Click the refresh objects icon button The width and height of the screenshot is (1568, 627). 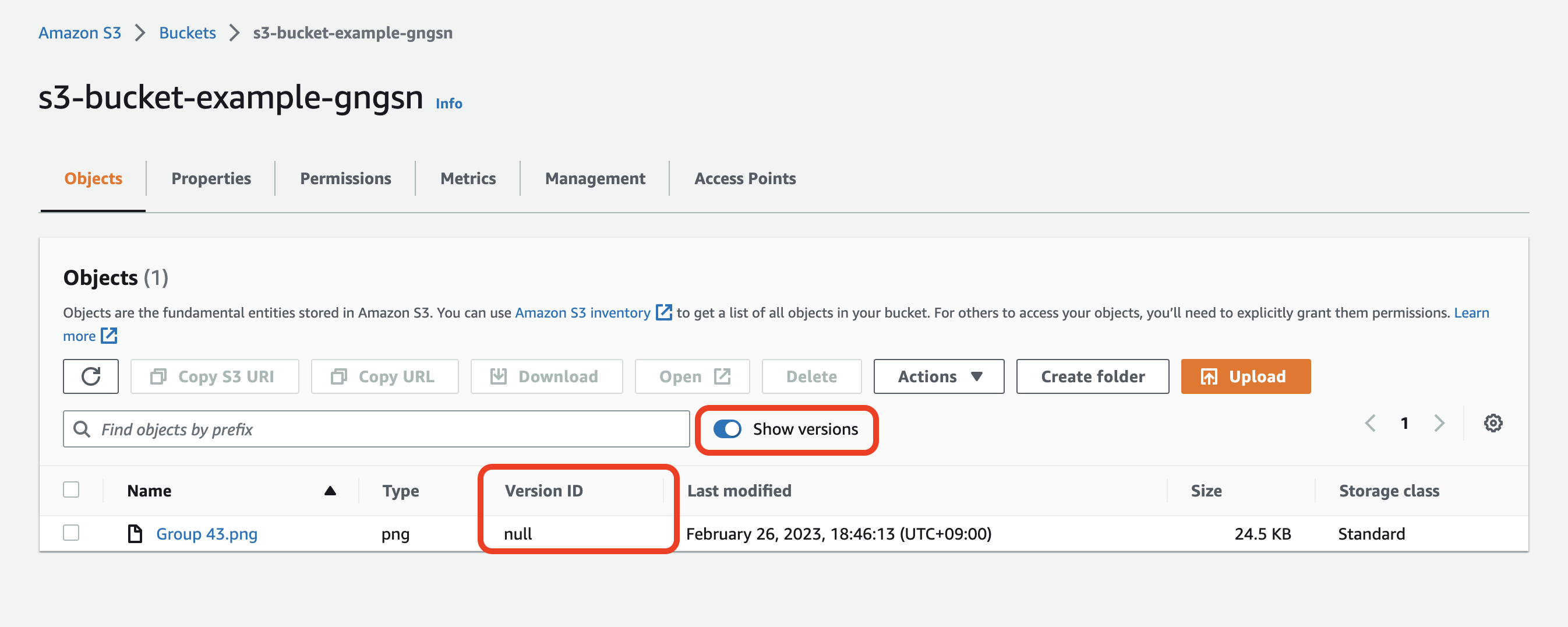(x=91, y=376)
